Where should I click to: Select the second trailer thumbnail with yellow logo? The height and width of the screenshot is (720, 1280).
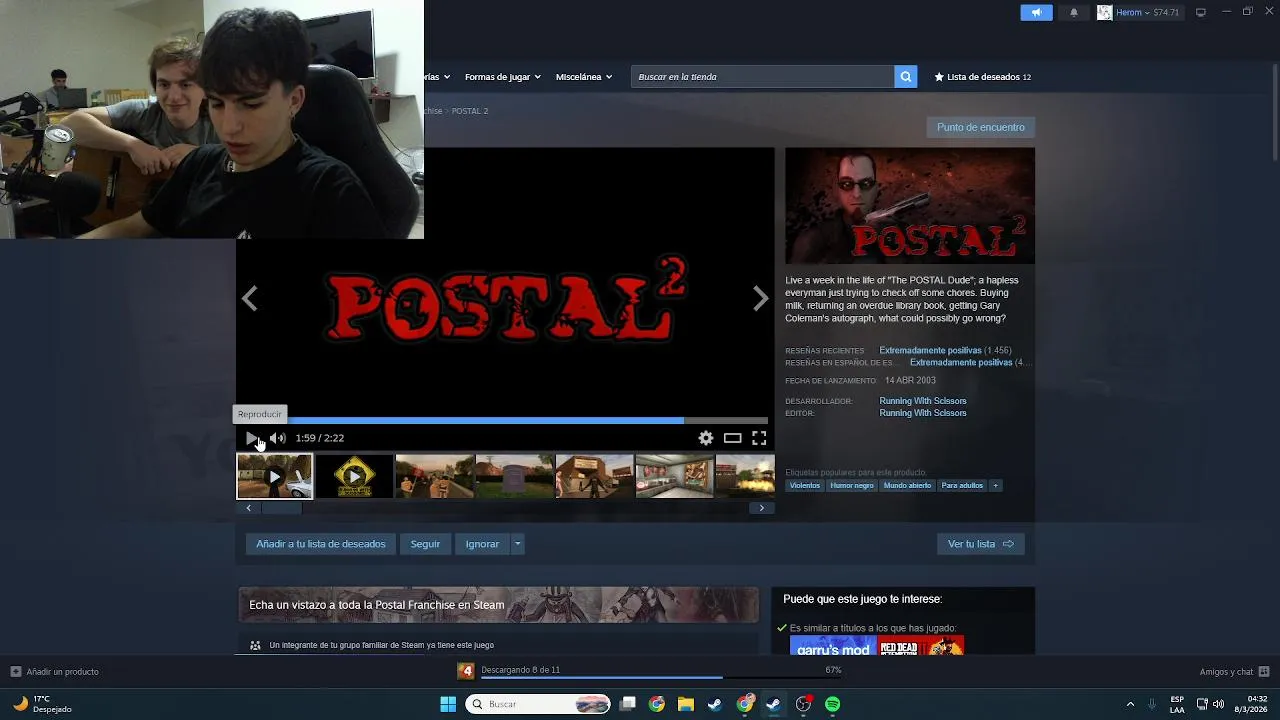354,477
